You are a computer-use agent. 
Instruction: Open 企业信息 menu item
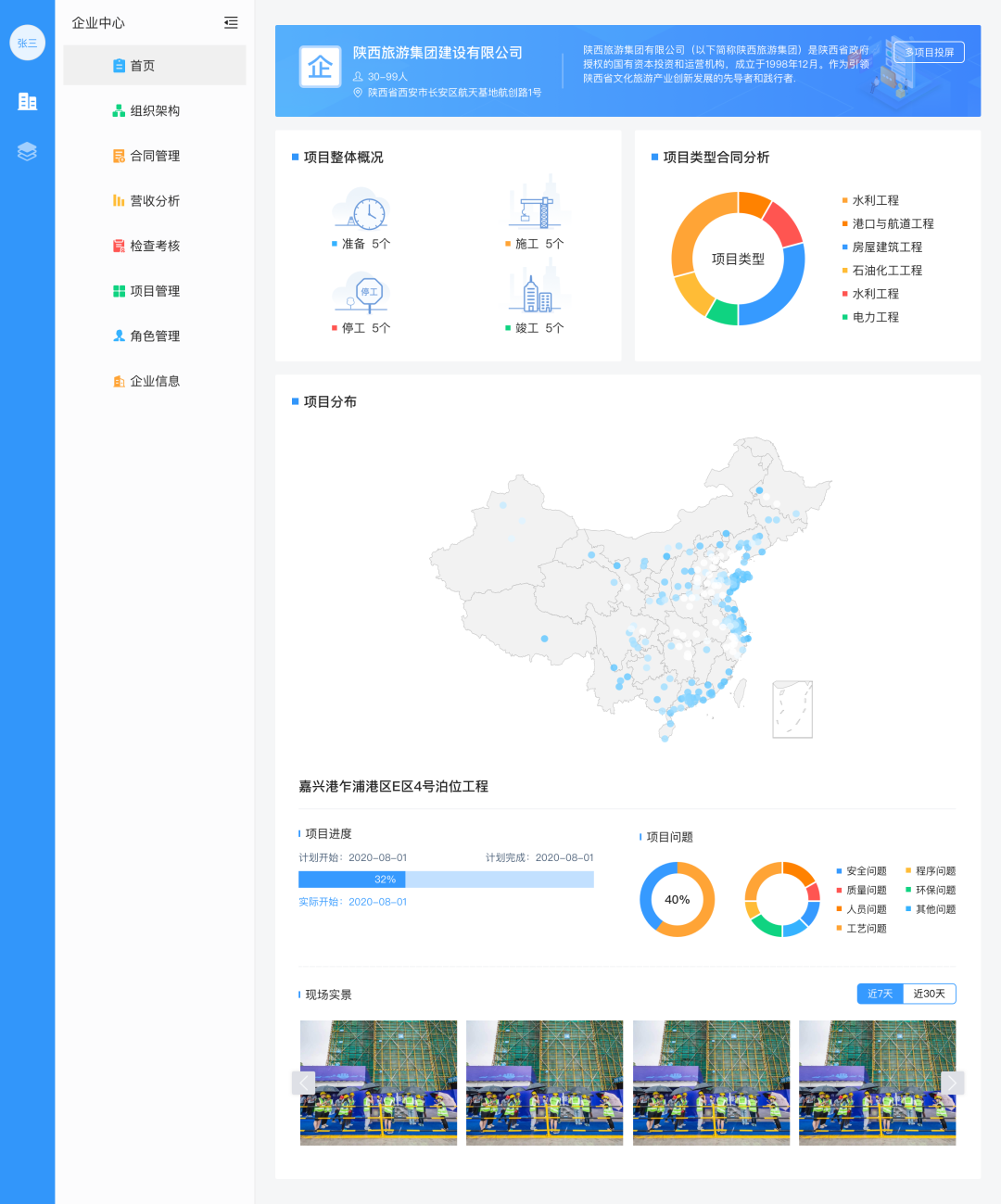pyautogui.click(x=155, y=381)
